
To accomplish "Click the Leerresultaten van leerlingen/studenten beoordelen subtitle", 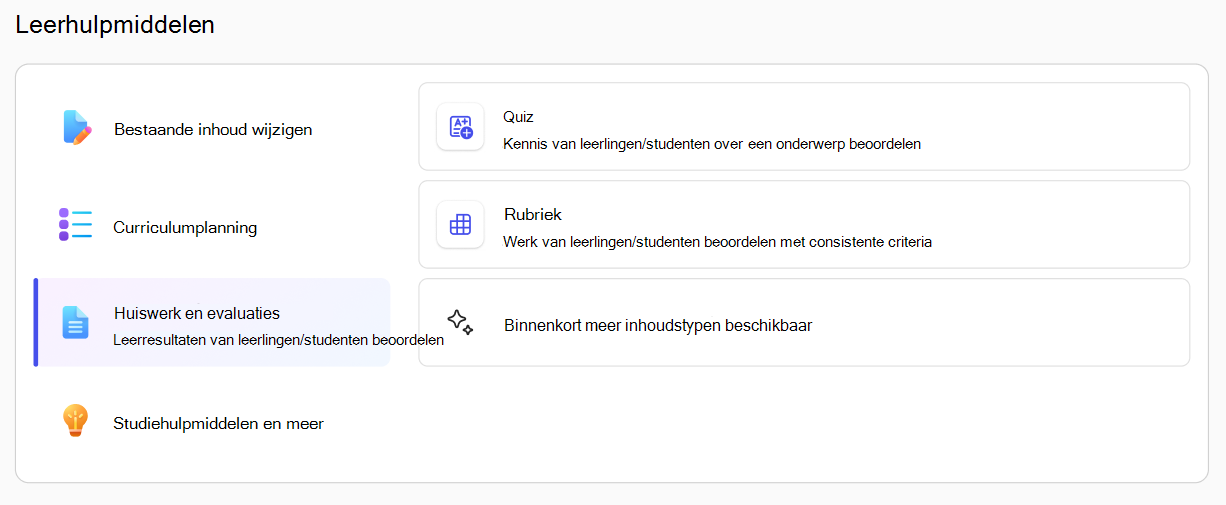I will tap(279, 340).
